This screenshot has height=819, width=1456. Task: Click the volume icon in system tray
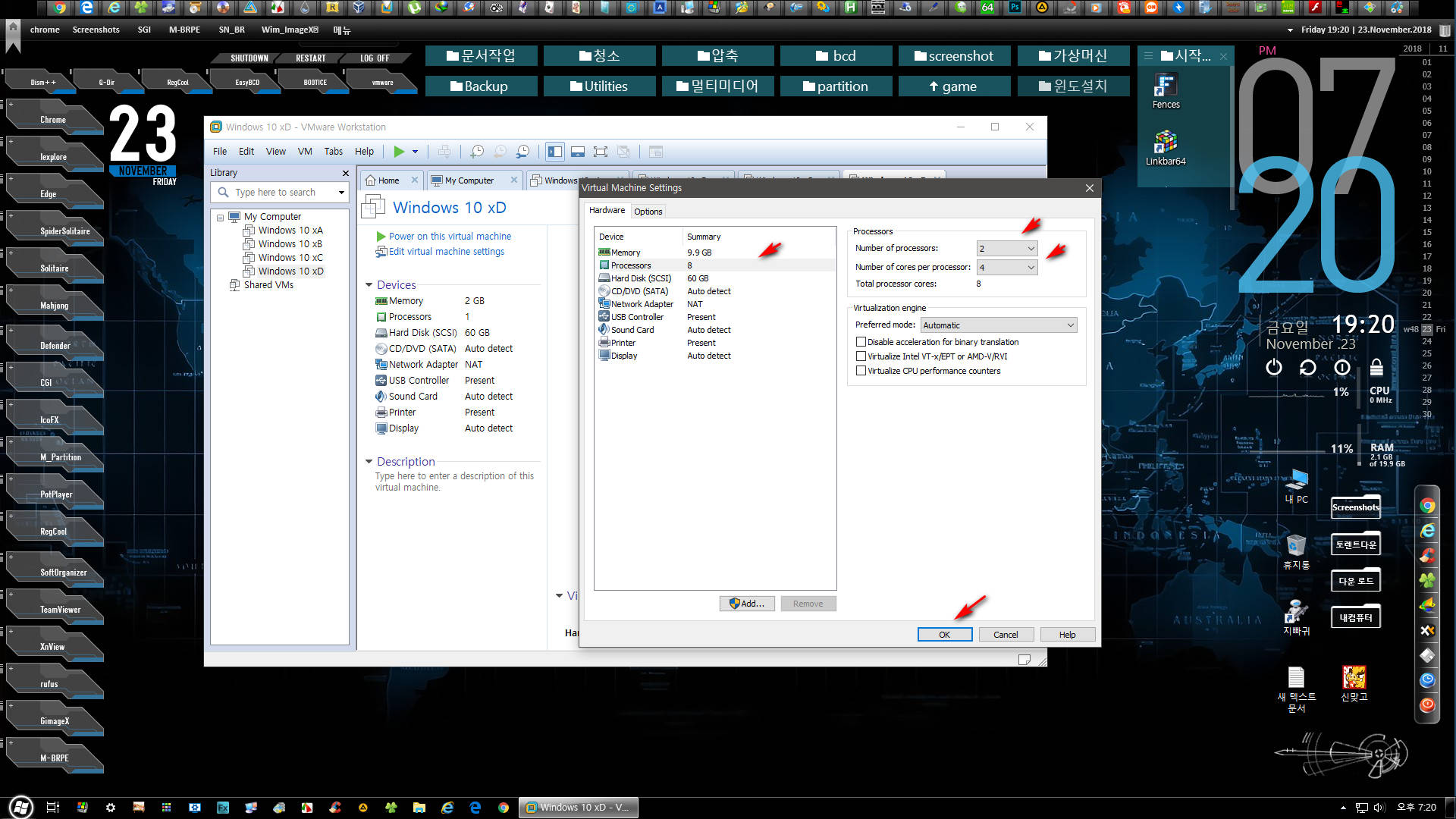pyautogui.click(x=1379, y=808)
